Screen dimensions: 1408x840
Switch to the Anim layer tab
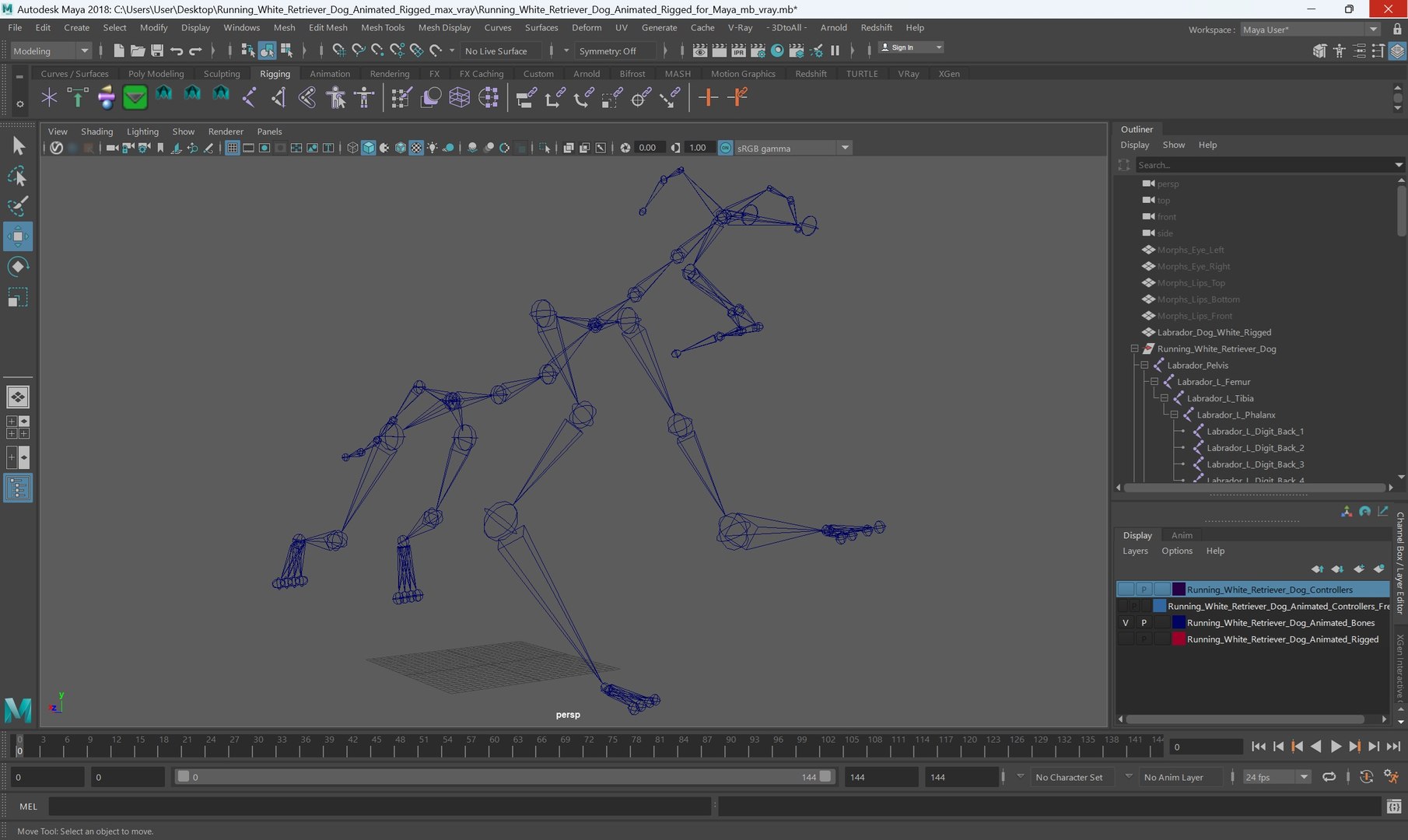(1182, 535)
